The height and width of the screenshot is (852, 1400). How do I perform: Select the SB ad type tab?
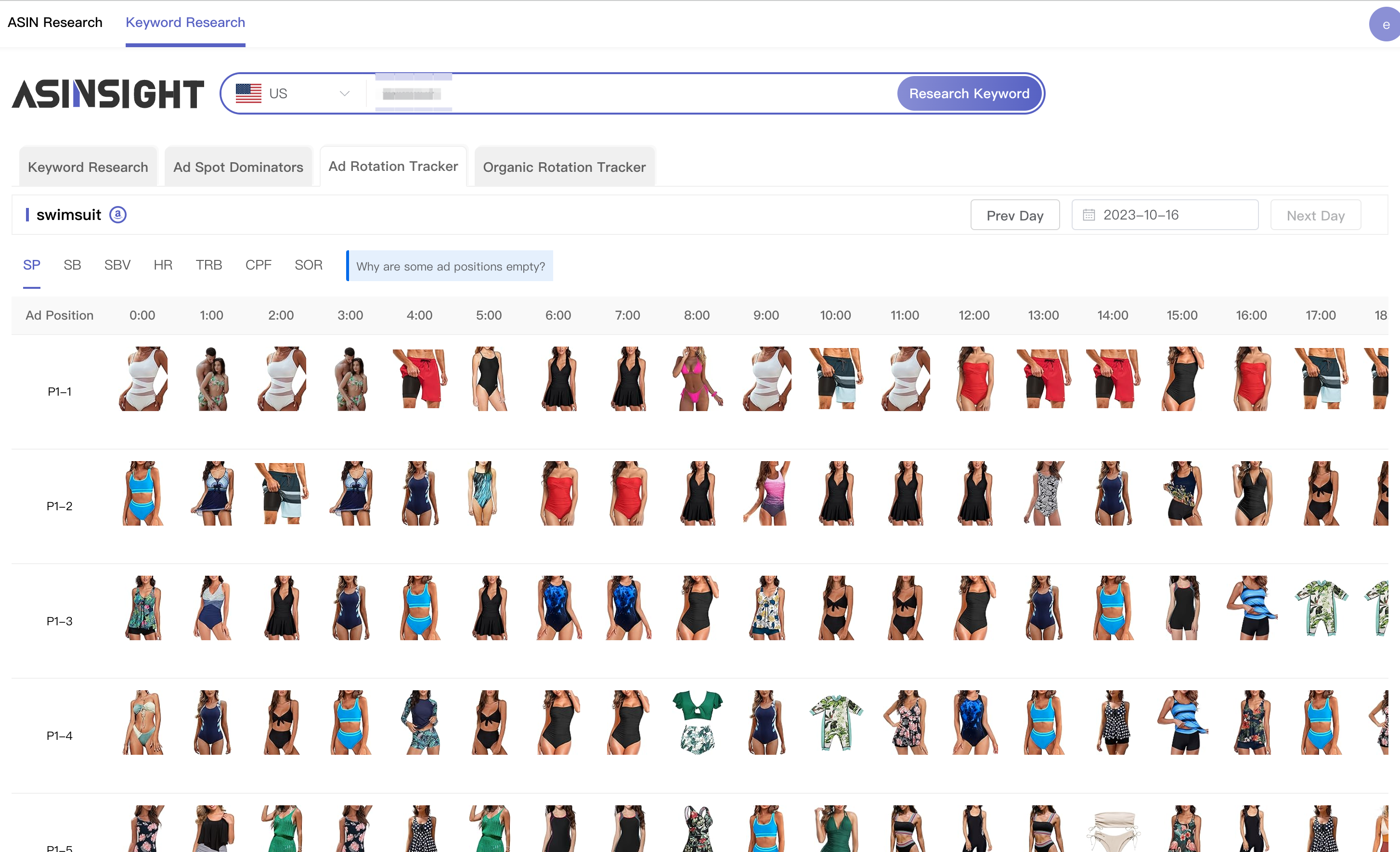[x=72, y=265]
